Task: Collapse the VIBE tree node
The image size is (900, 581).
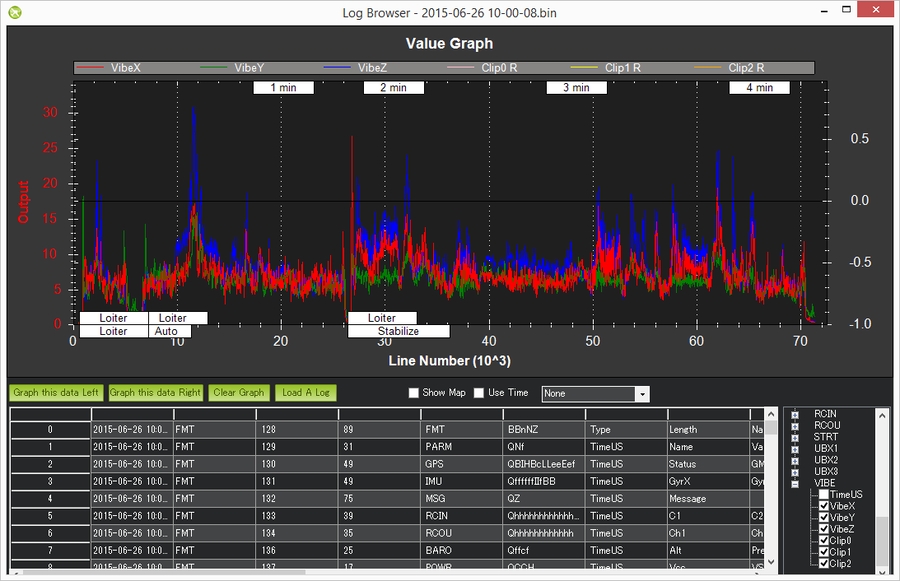Action: (795, 483)
